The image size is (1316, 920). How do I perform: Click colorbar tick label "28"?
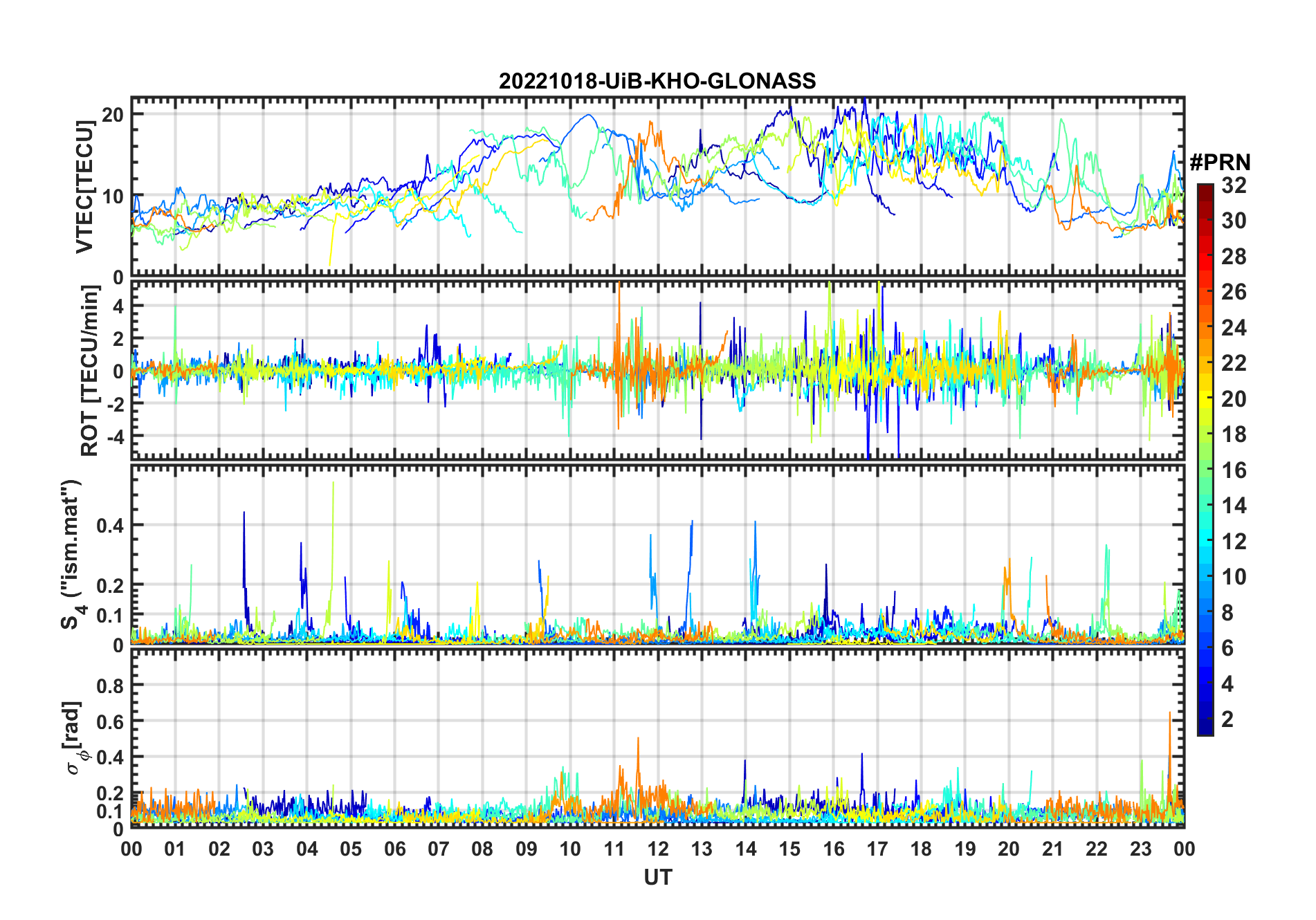coord(1234,257)
